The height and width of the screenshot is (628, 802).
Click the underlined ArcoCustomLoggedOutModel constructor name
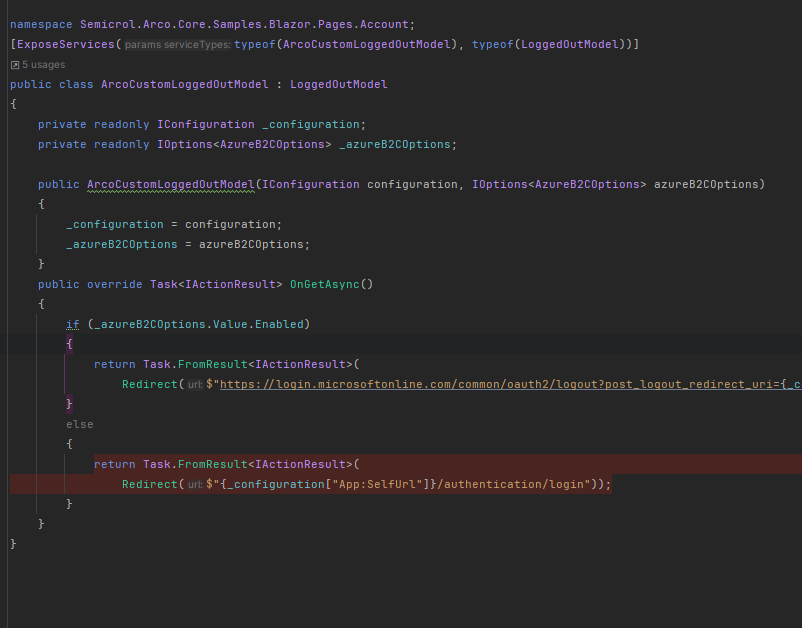[x=170, y=185]
